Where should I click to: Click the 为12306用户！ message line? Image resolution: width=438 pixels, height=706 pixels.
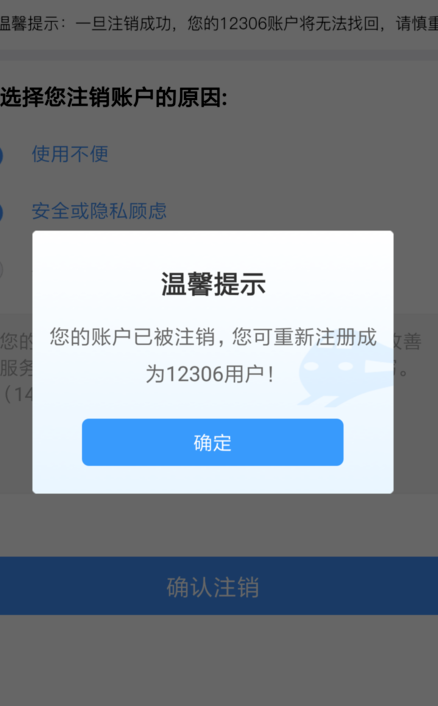(210, 374)
